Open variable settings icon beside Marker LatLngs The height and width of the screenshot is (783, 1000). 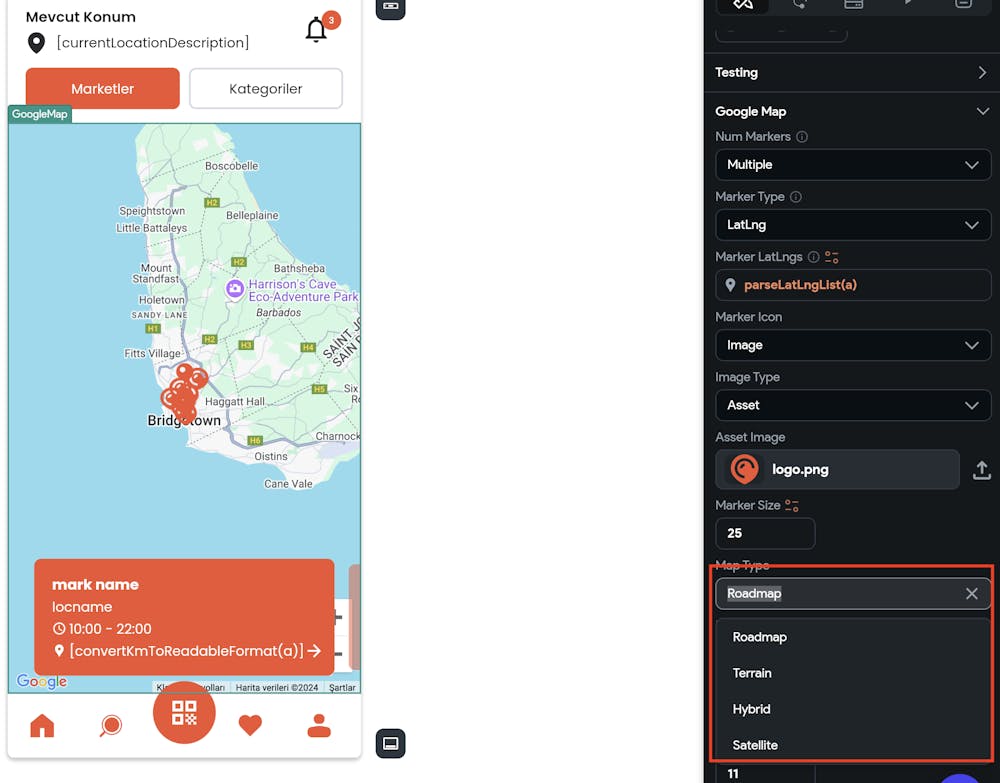pyautogui.click(x=832, y=257)
